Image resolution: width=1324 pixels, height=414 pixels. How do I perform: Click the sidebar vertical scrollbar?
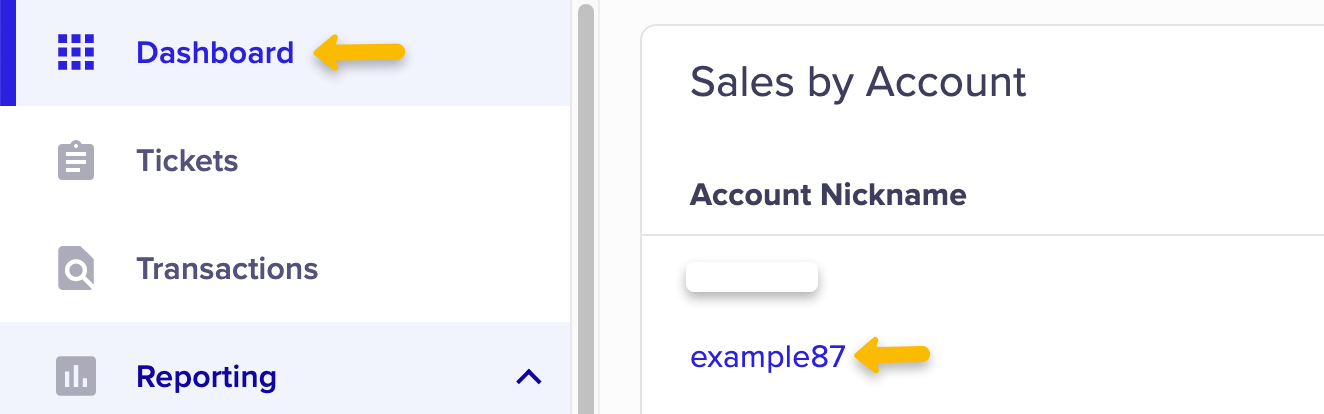(585, 200)
